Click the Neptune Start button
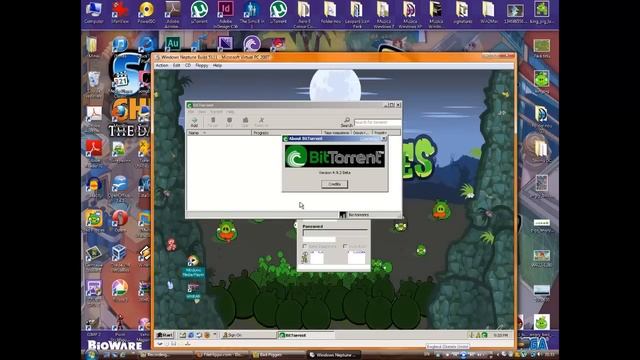Image resolution: width=640 pixels, height=360 pixels. point(165,335)
